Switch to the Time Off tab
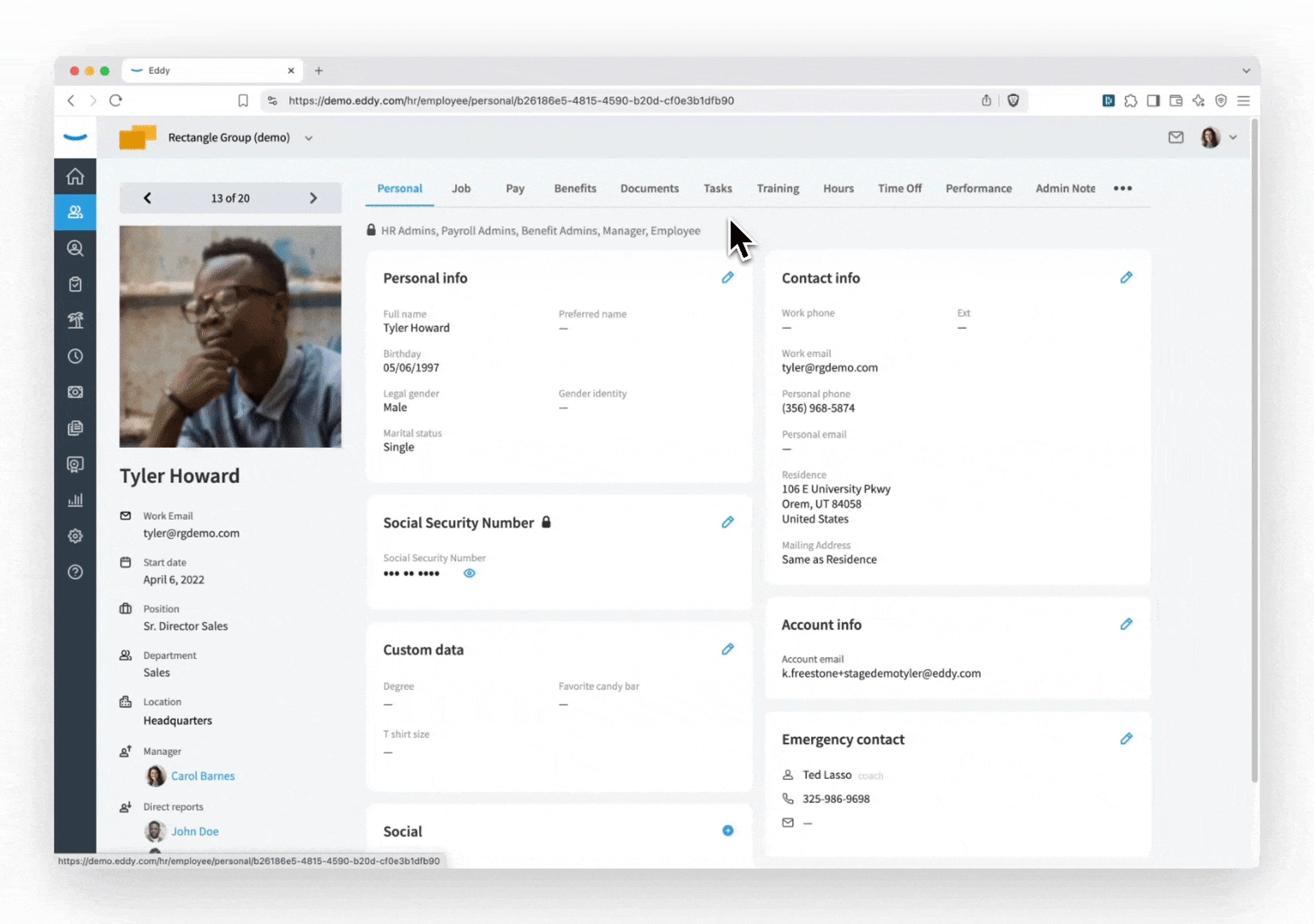The width and height of the screenshot is (1314, 924). click(900, 188)
